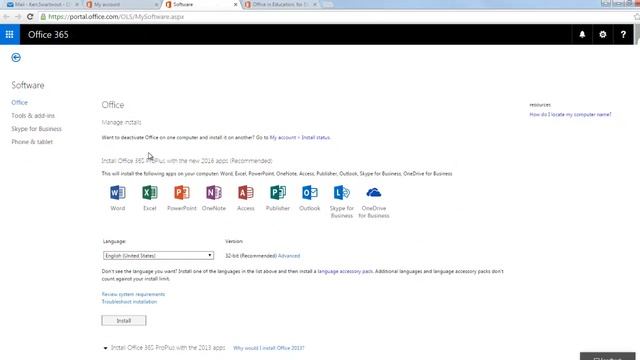
Task: Open the Office 365 app launcher grid
Action: pos(9,34)
